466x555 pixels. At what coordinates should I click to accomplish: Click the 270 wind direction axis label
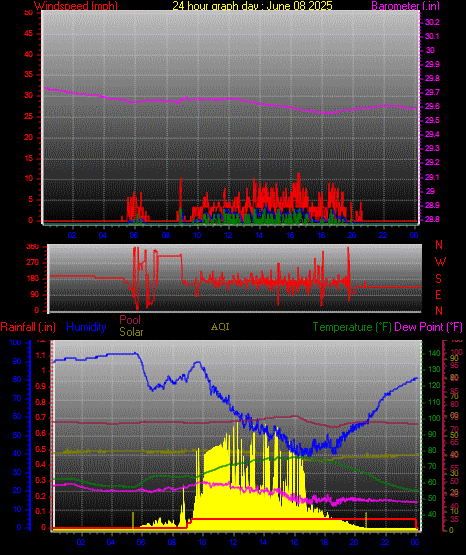pyautogui.click(x=33, y=263)
